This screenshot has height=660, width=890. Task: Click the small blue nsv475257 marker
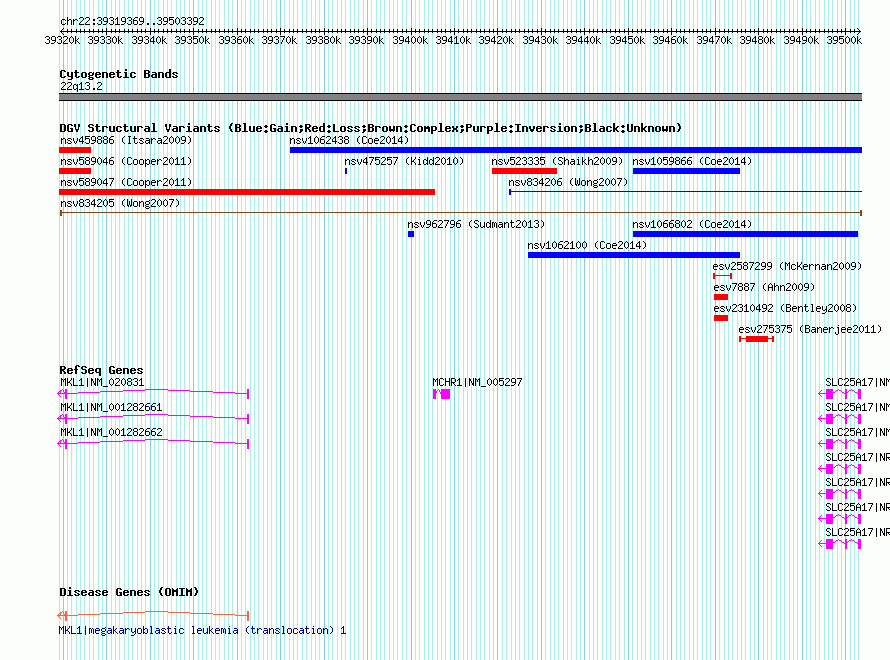(x=346, y=171)
